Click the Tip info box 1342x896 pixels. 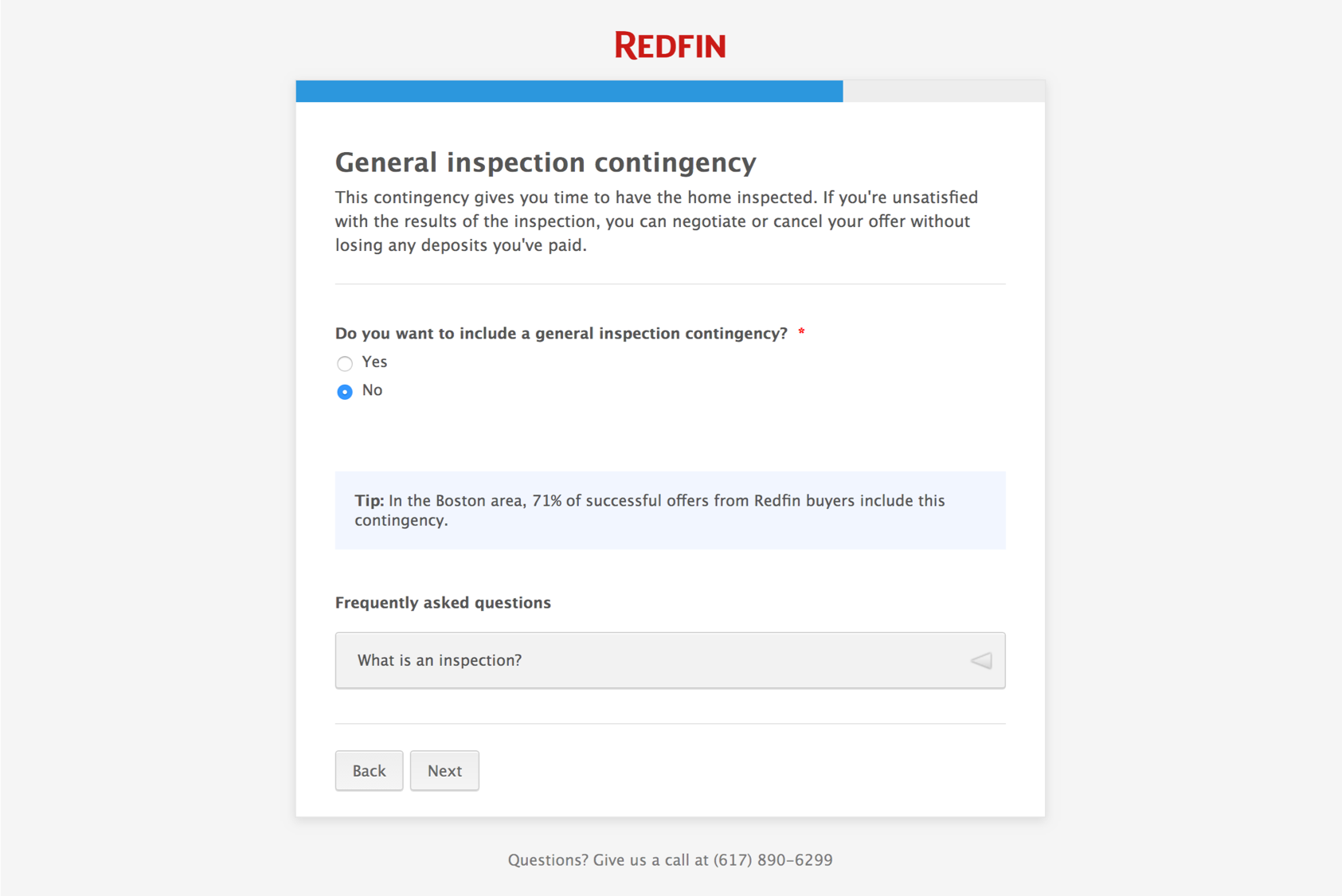click(670, 511)
